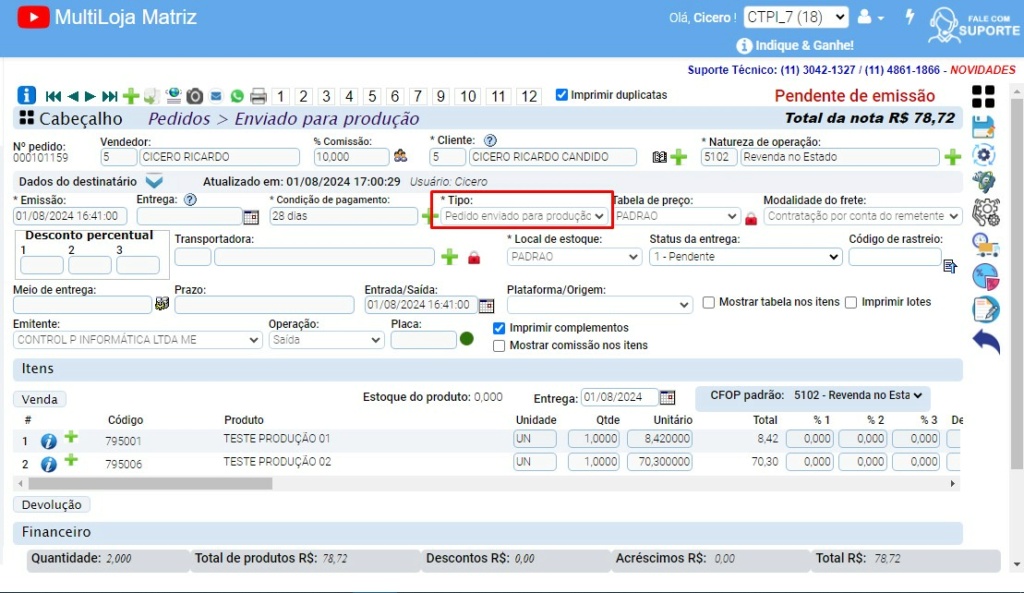
Task: Select the email envelope toolbar icon
Action: [216, 95]
